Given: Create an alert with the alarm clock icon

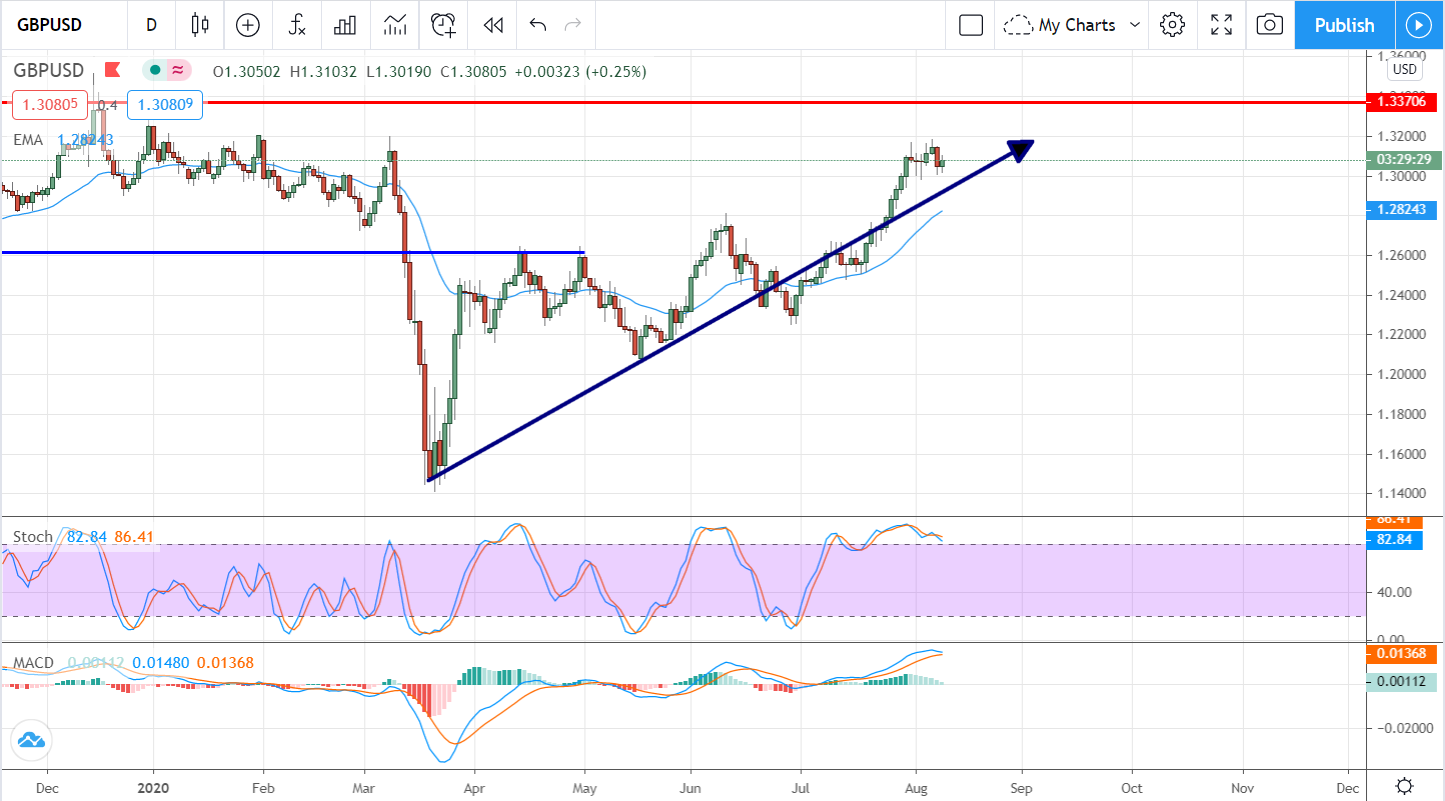Looking at the screenshot, I should pyautogui.click(x=444, y=25).
